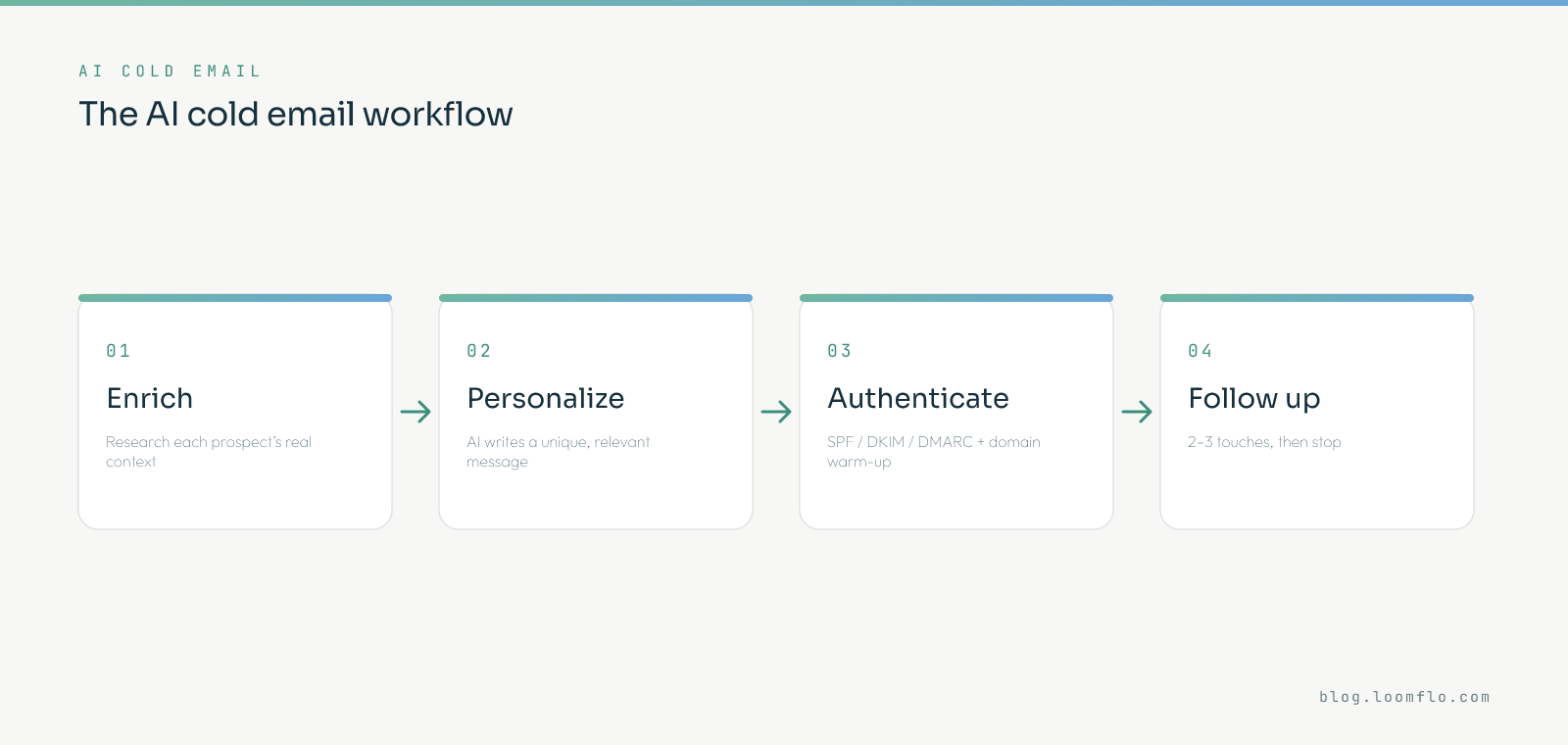1568x745 pixels.
Task: Click 'Research each prospect's real context' description
Action: [209, 452]
